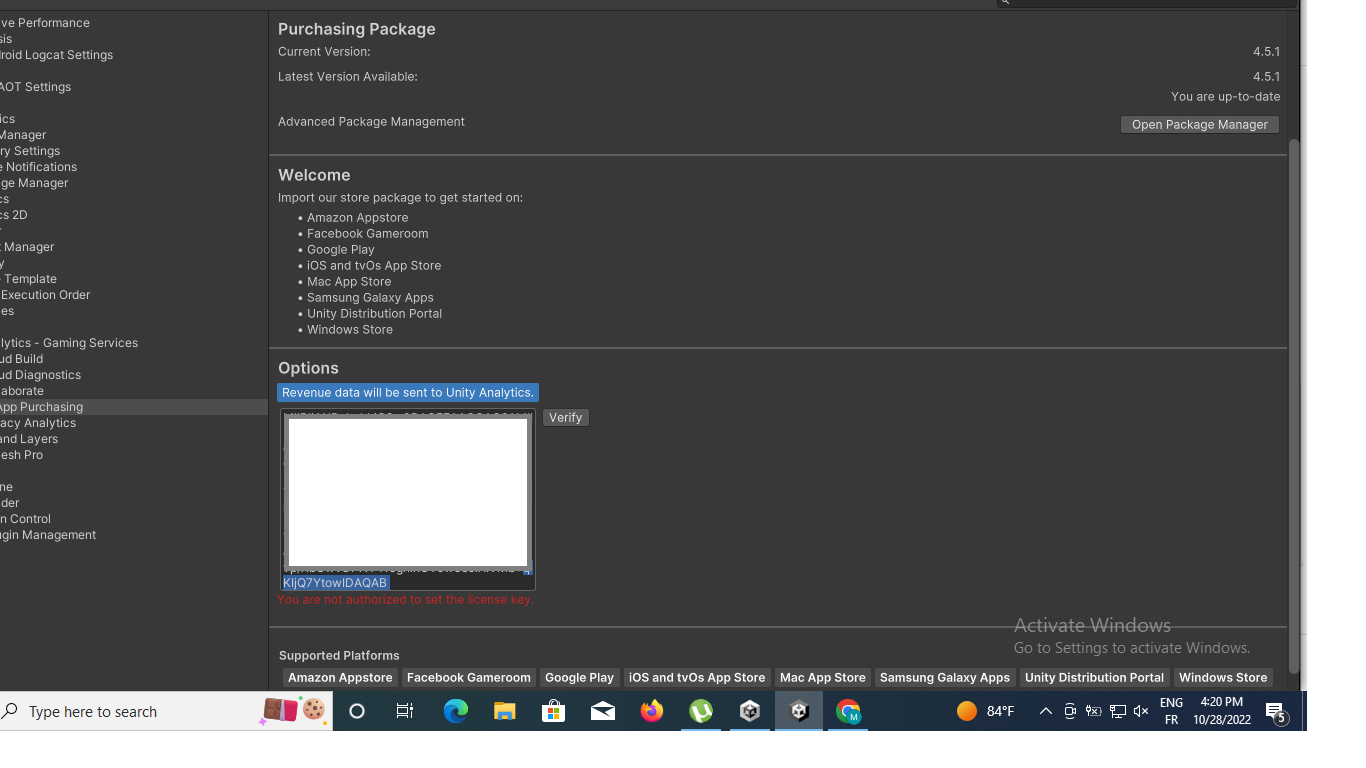Screen dimensions: 1366x768
Task: Click 'You are up-to-date' status text
Action: 1225,97
